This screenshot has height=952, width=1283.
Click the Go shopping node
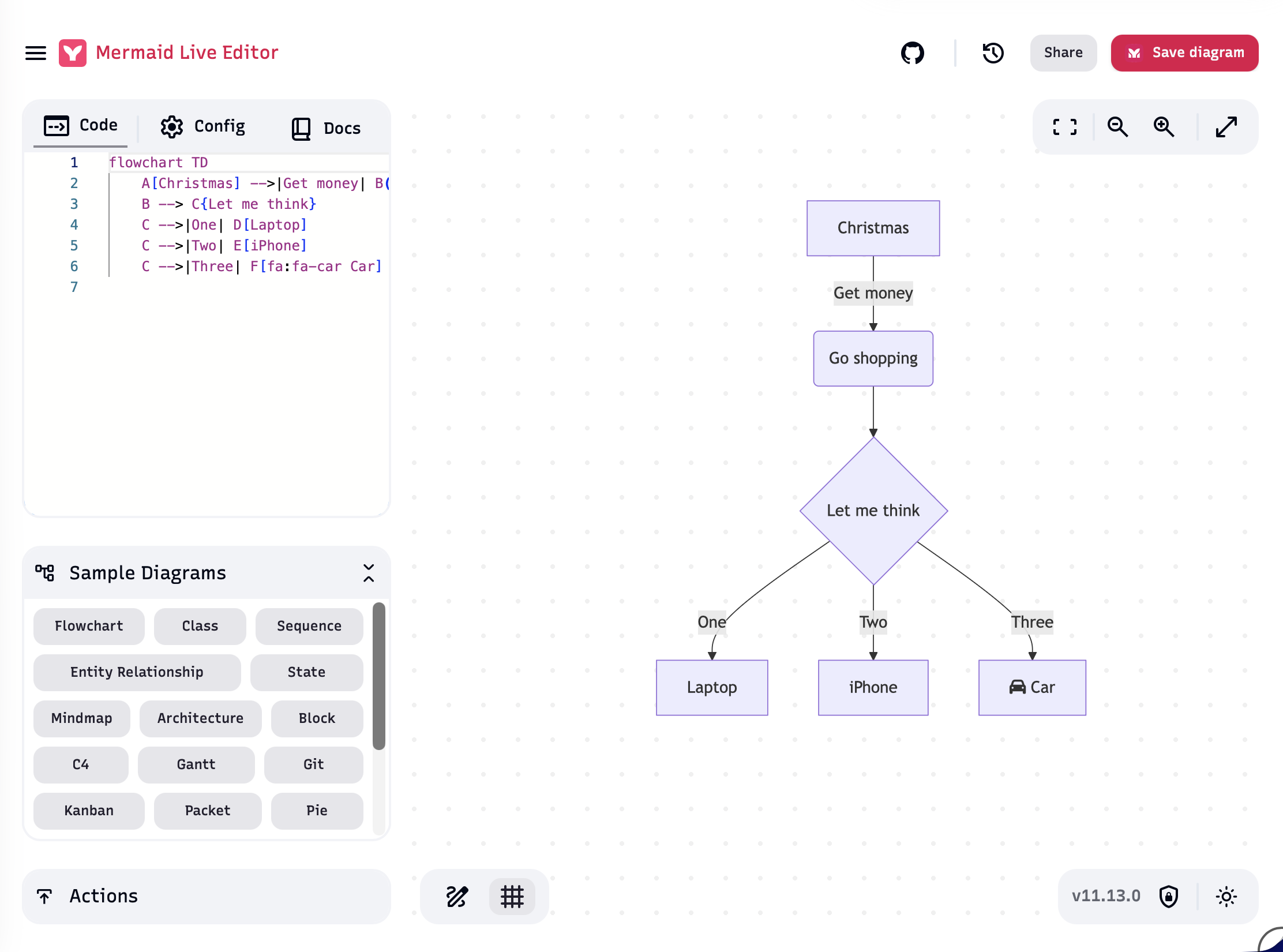(x=873, y=358)
